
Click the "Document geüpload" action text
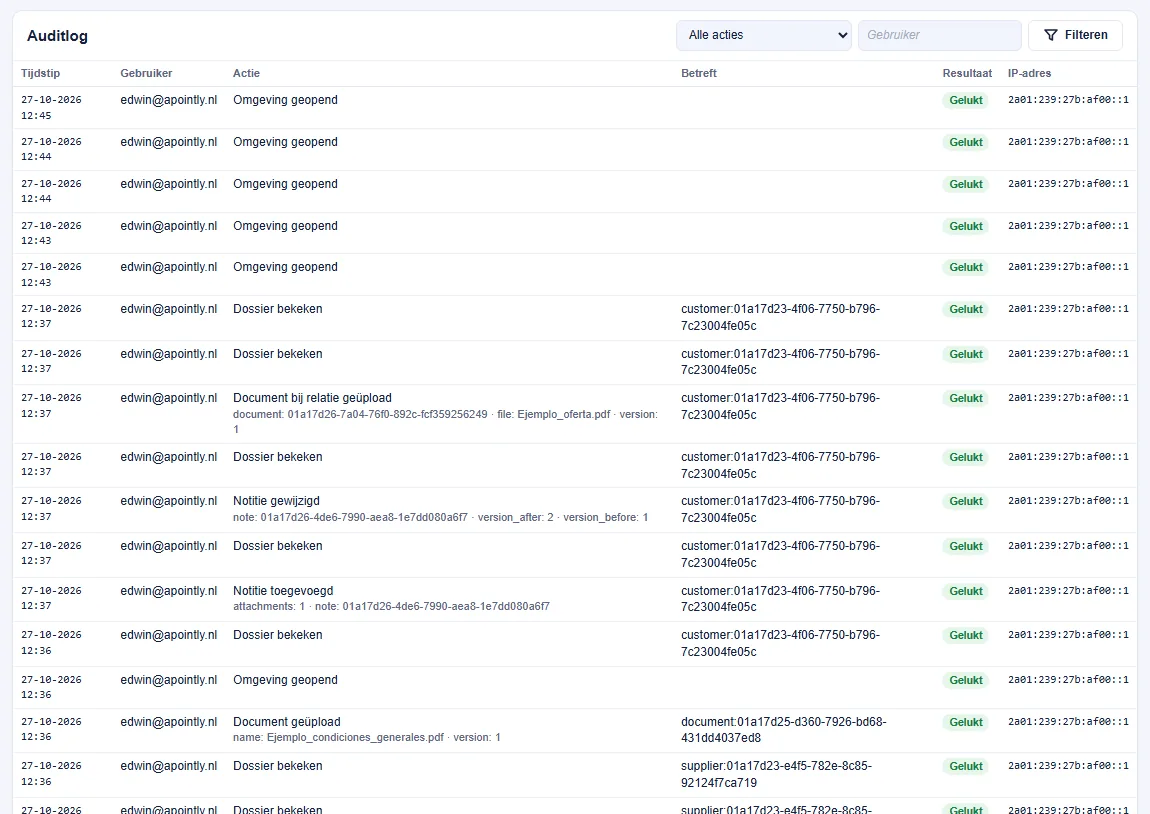pyautogui.click(x=287, y=722)
